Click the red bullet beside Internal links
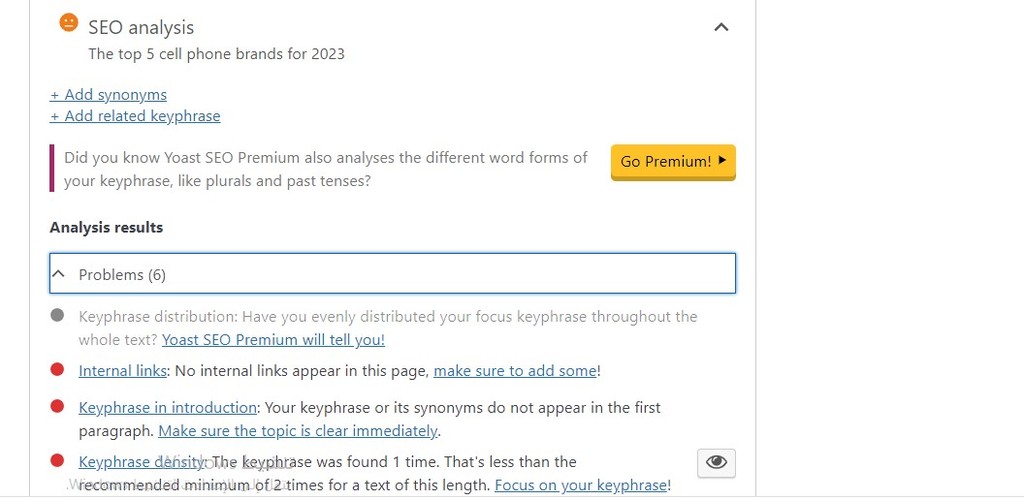1024x500 pixels. coord(57,369)
